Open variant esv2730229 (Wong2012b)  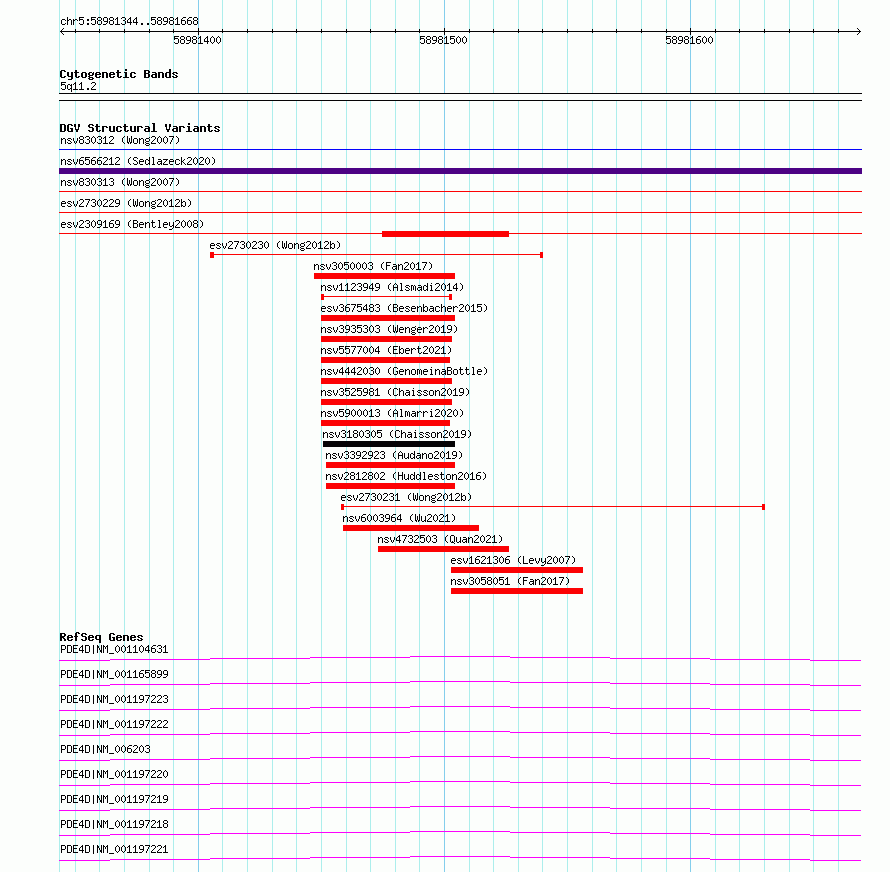[126, 203]
